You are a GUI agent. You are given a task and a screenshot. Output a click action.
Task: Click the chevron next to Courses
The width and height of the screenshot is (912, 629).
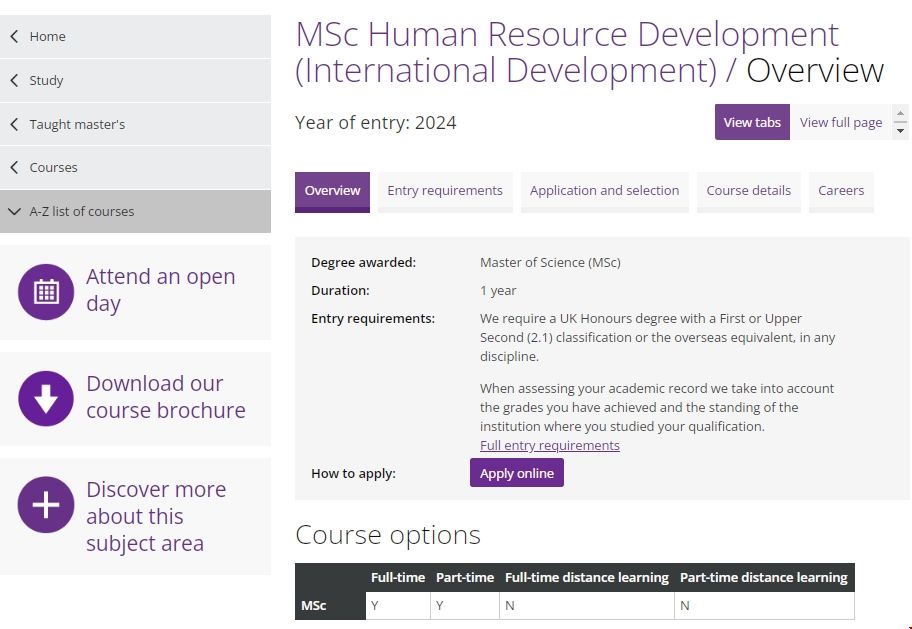[14, 167]
